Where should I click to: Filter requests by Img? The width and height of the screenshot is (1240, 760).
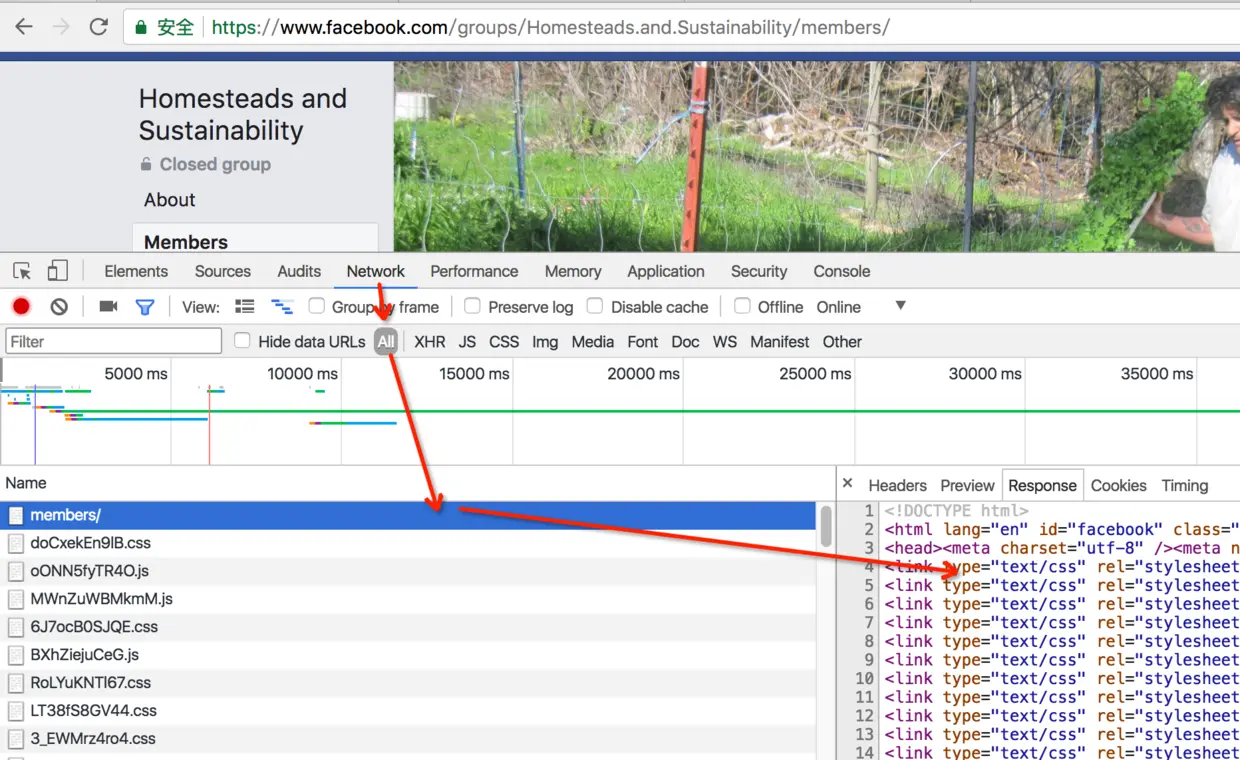545,341
